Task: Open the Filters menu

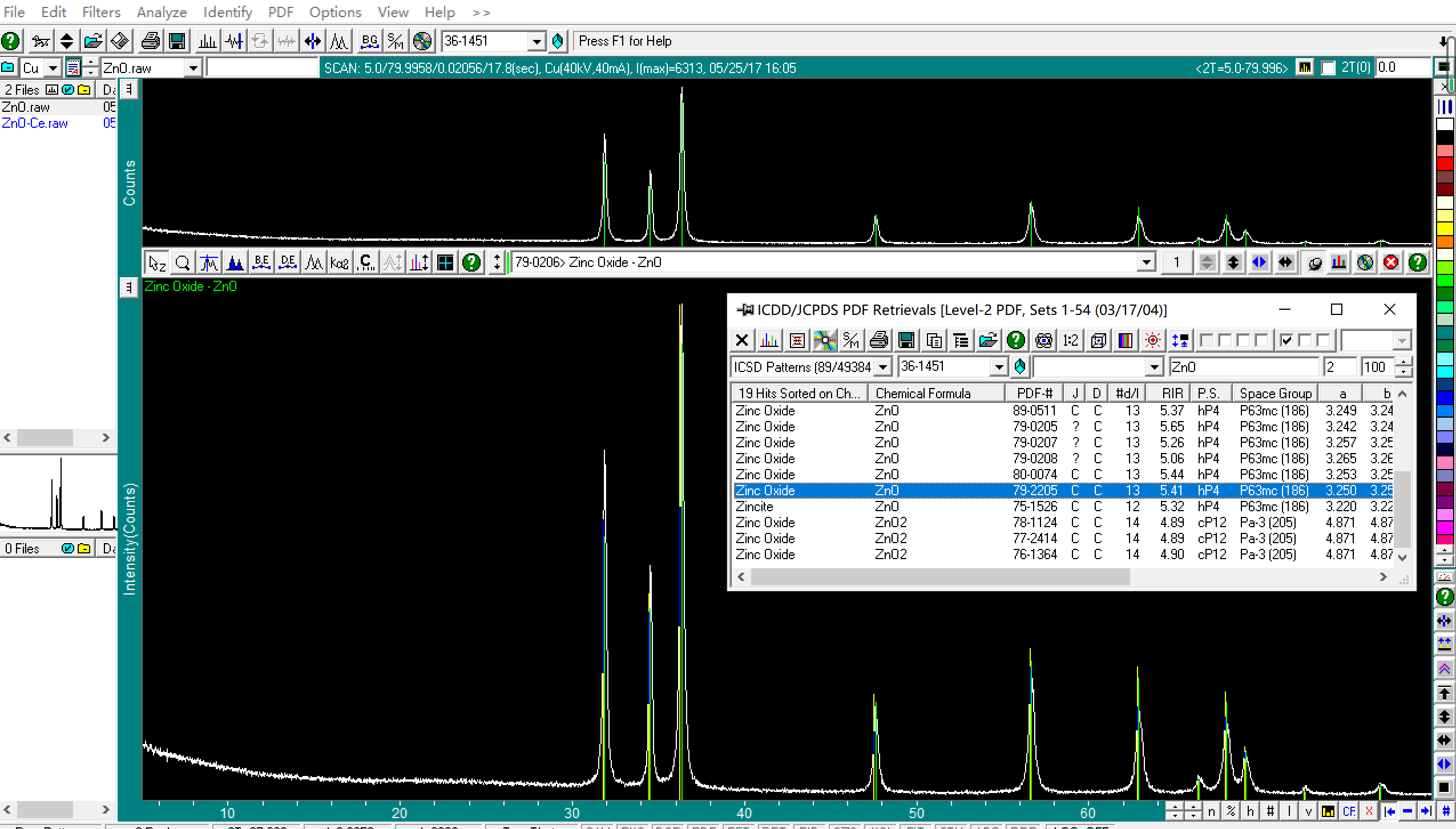Action: click(101, 12)
